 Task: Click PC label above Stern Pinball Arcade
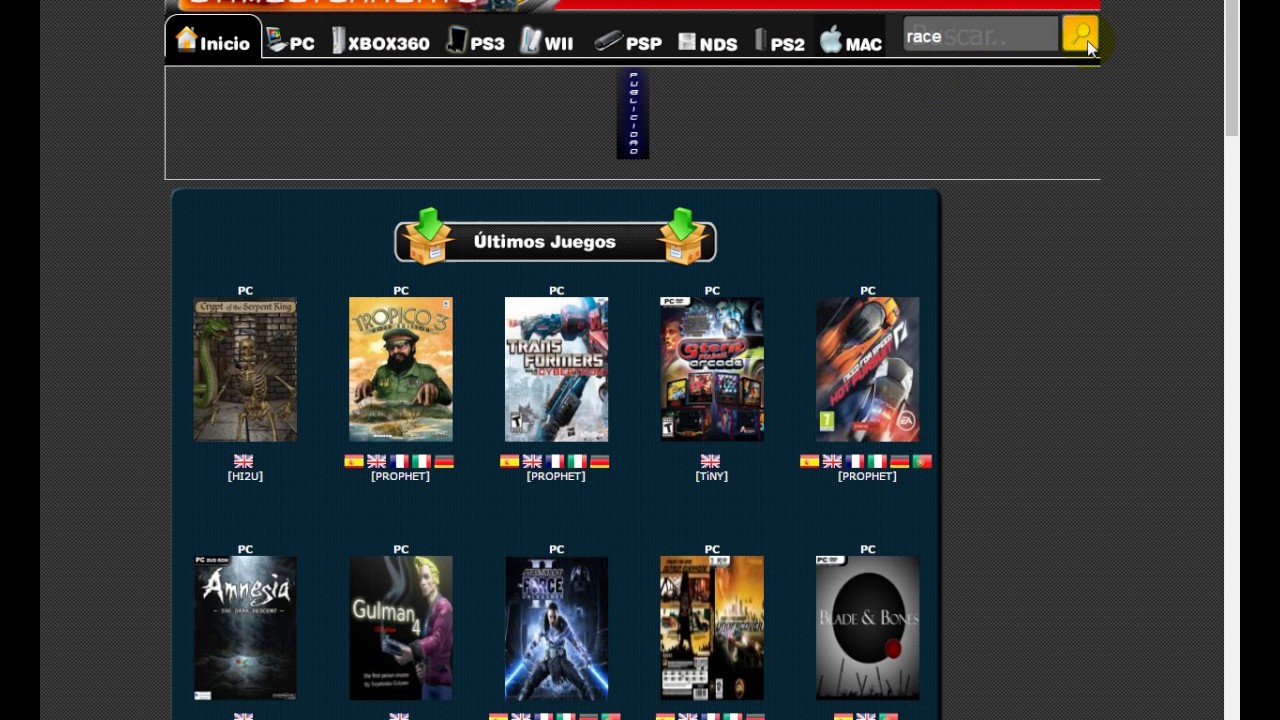pos(712,290)
